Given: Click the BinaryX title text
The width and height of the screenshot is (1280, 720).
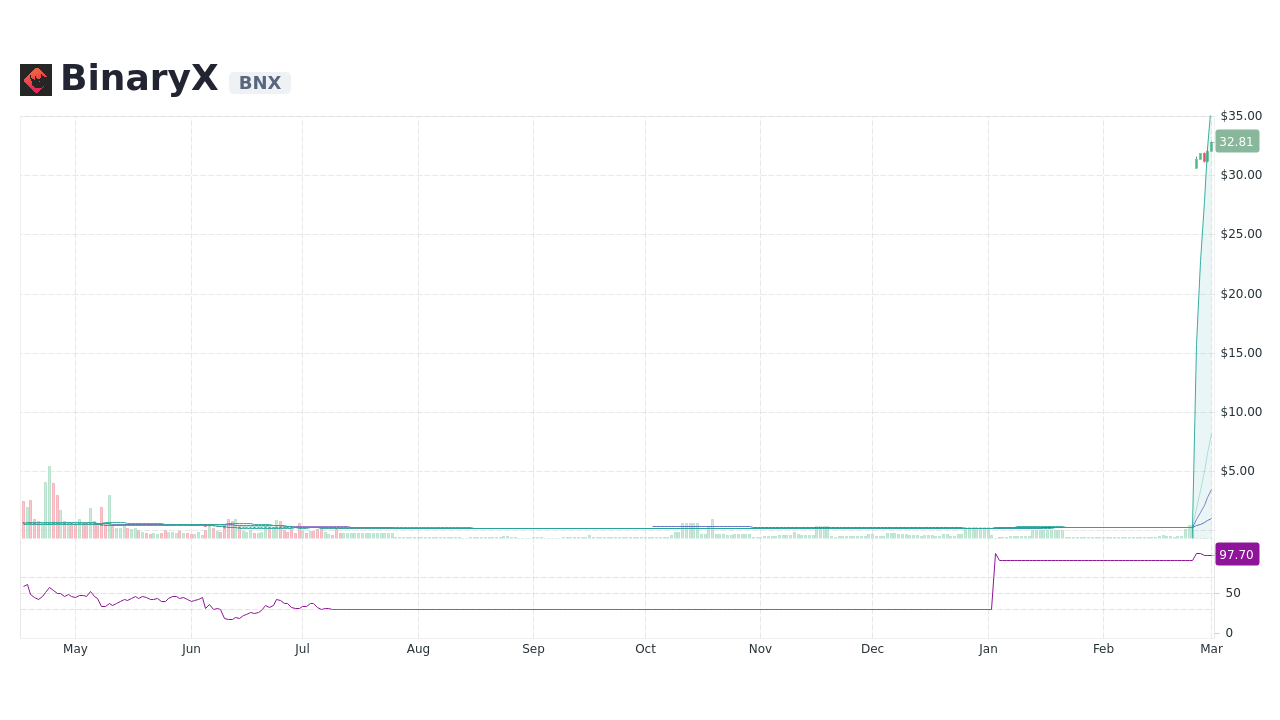Looking at the screenshot, I should pyautogui.click(x=140, y=78).
